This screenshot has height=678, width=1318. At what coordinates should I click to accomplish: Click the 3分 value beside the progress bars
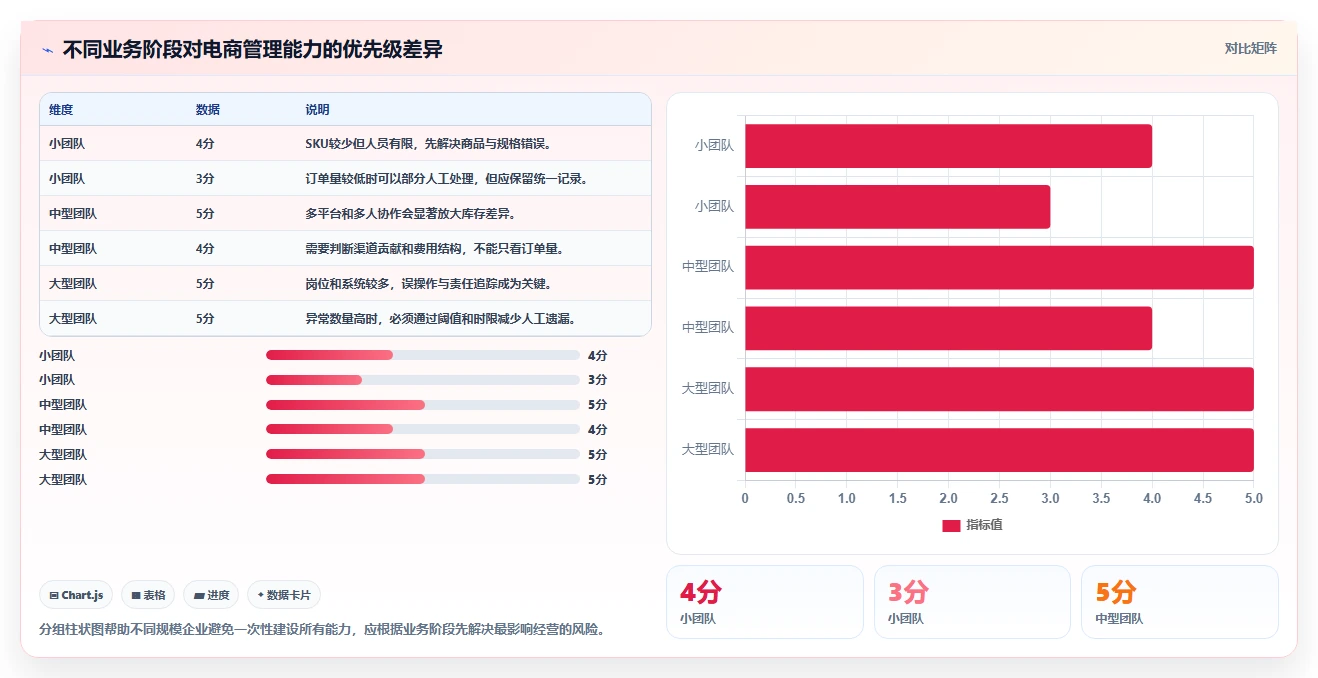pos(597,380)
